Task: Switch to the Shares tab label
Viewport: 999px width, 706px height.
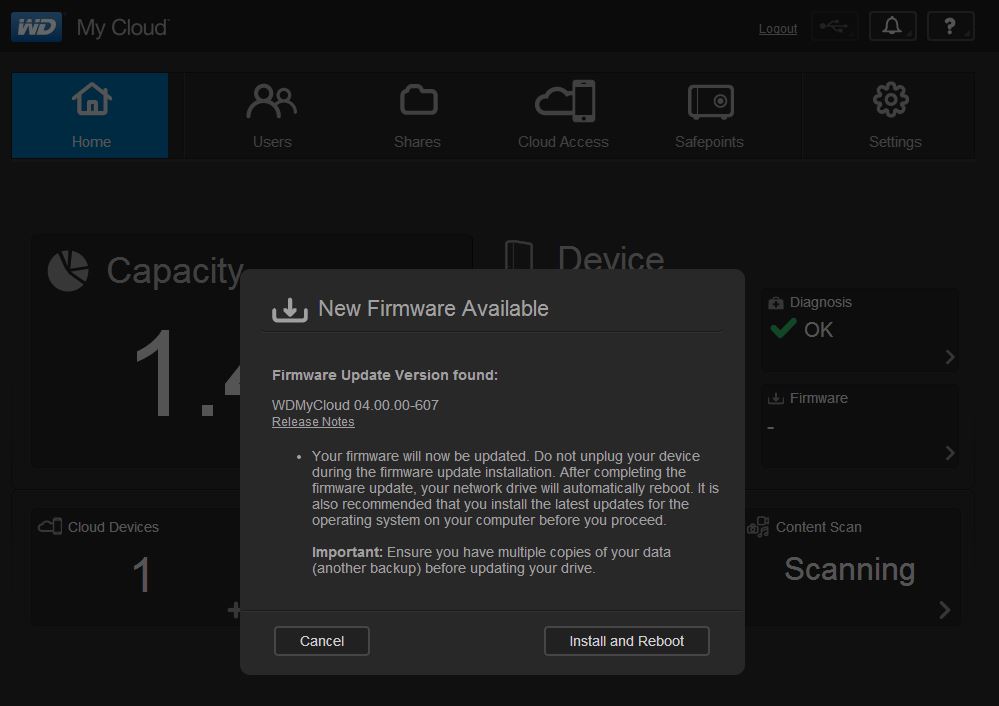Action: click(x=417, y=141)
